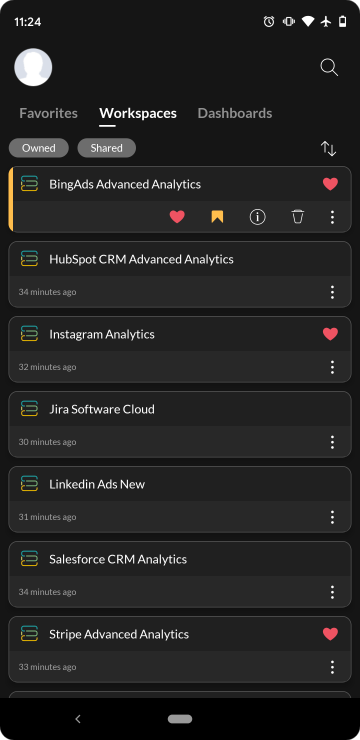The height and width of the screenshot is (740, 360).
Task: Toggle favorite heart in BingAds action row
Action: [177, 217]
